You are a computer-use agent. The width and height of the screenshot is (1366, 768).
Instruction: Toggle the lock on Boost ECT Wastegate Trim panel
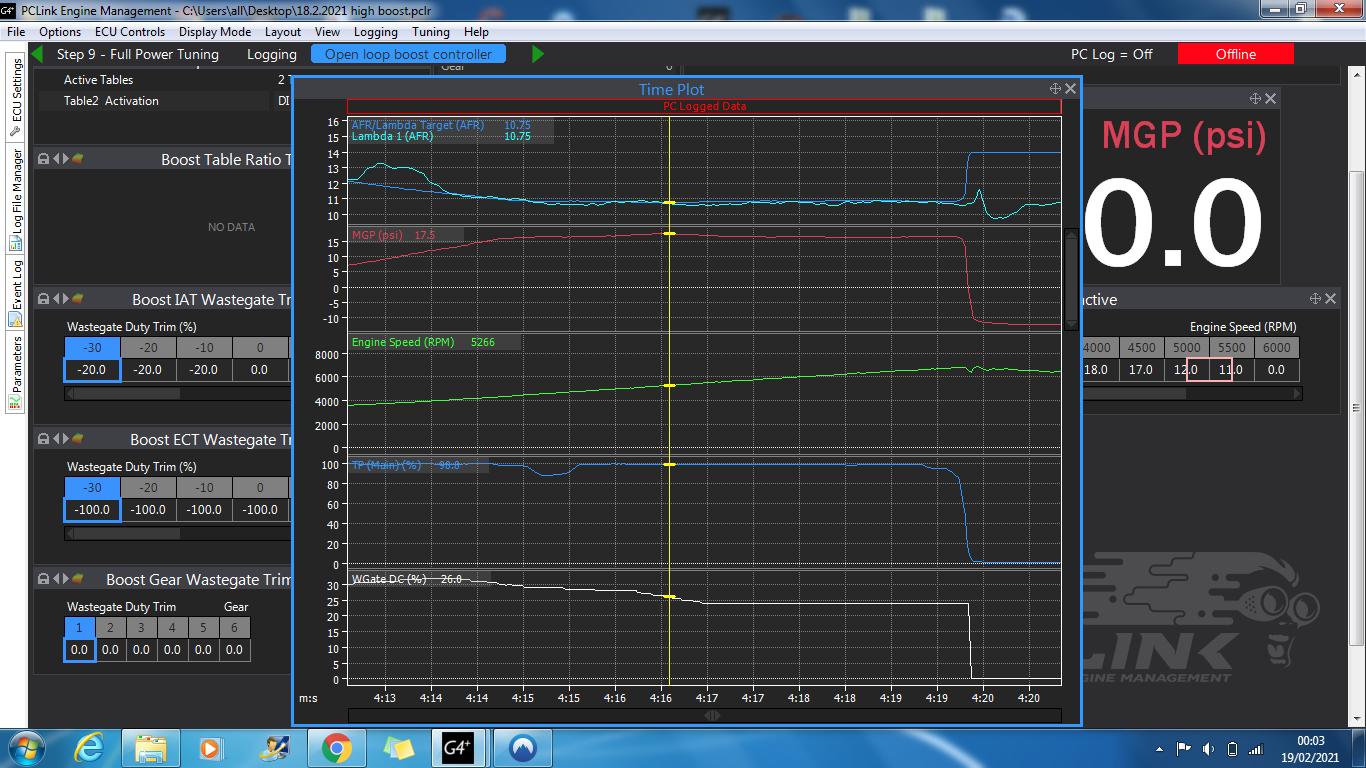[43, 439]
